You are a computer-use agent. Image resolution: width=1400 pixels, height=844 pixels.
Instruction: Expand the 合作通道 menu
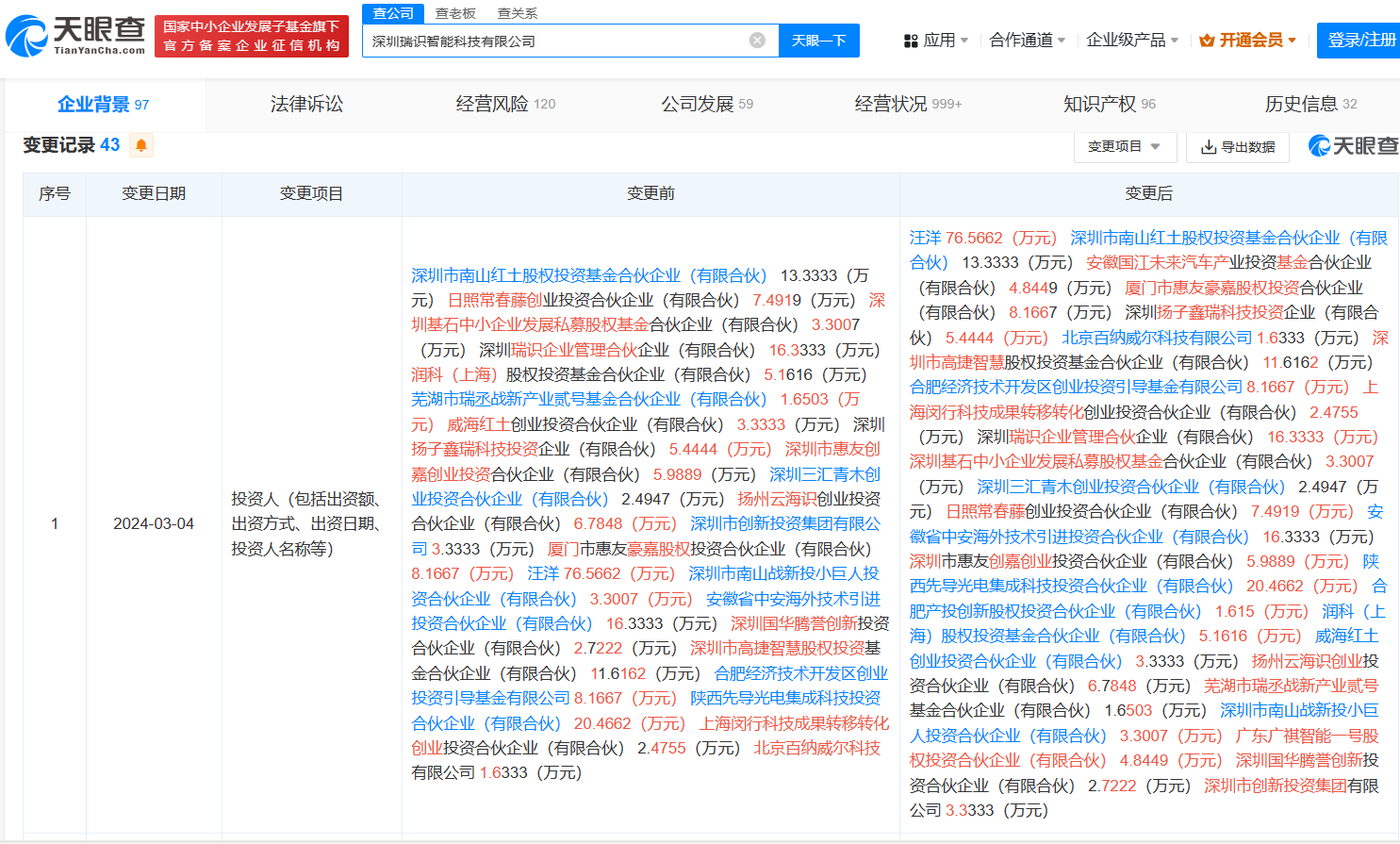[x=1027, y=41]
